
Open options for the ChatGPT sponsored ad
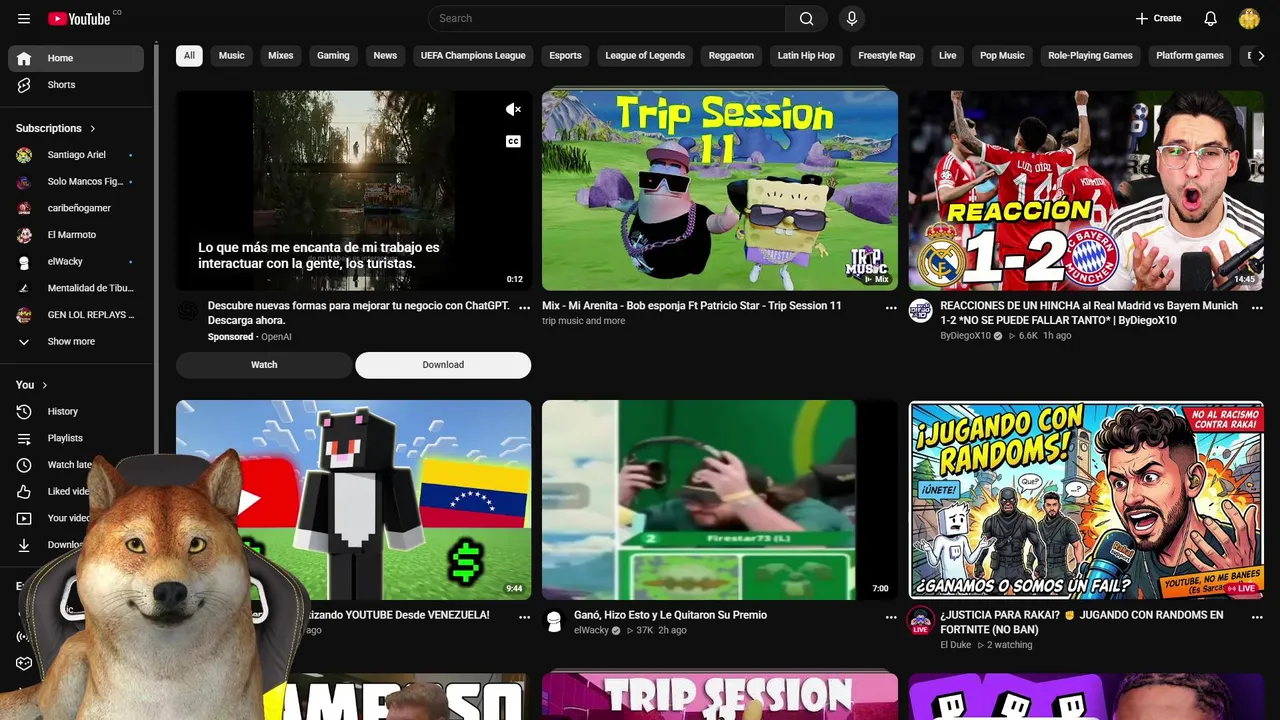coord(524,308)
